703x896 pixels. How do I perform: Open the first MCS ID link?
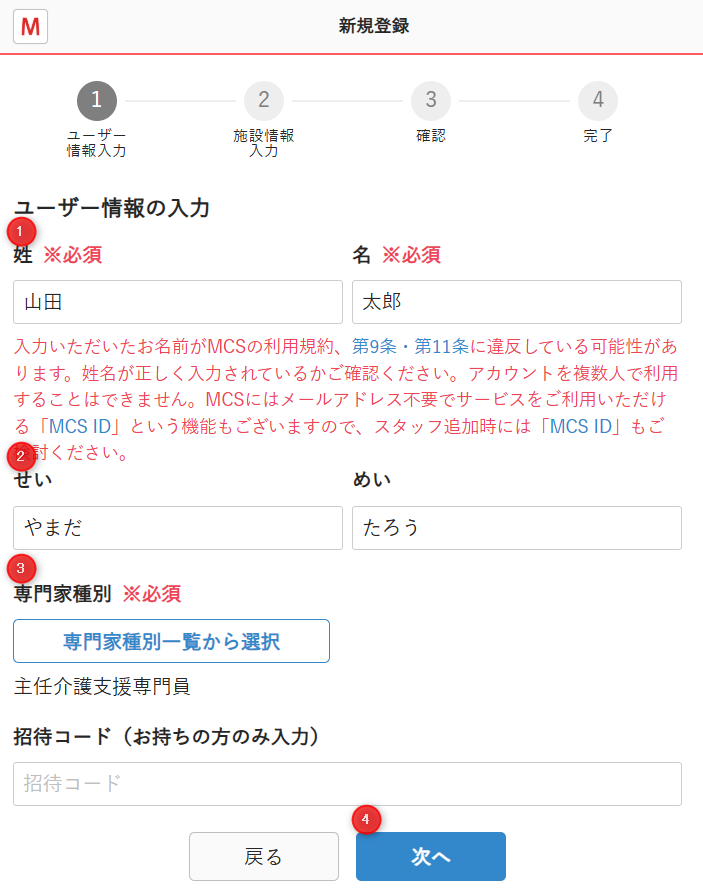coord(80,426)
